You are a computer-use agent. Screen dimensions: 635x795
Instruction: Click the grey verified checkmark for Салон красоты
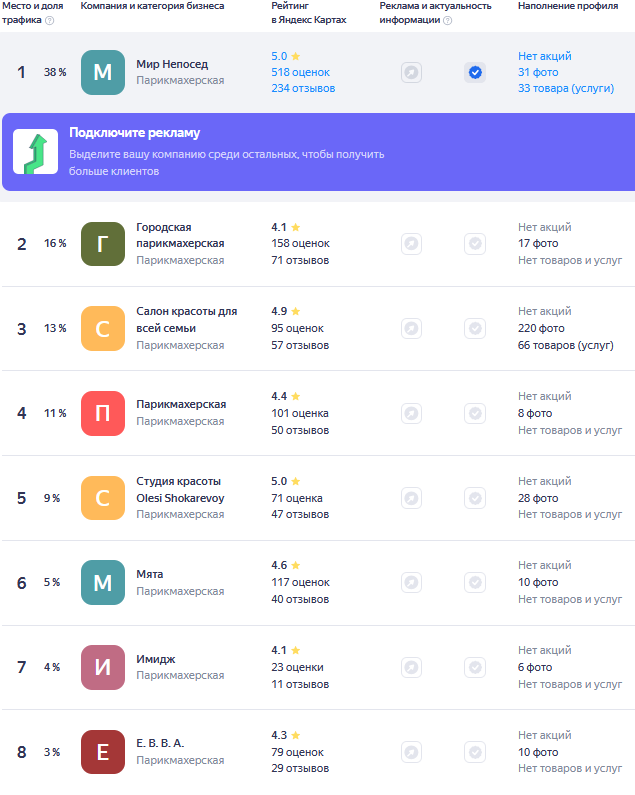[x=475, y=328]
